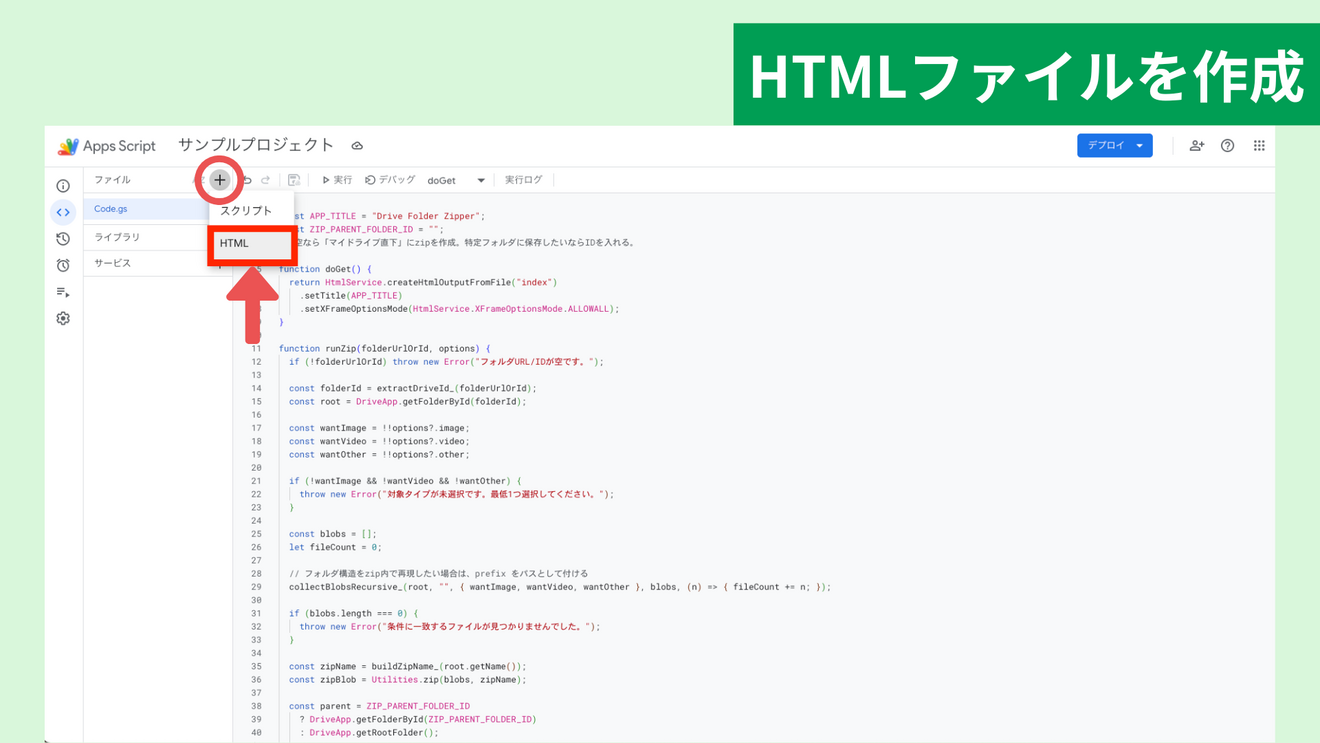The image size is (1320, 743).
Task: Click line number 12 in the gutter
Action: point(257,362)
